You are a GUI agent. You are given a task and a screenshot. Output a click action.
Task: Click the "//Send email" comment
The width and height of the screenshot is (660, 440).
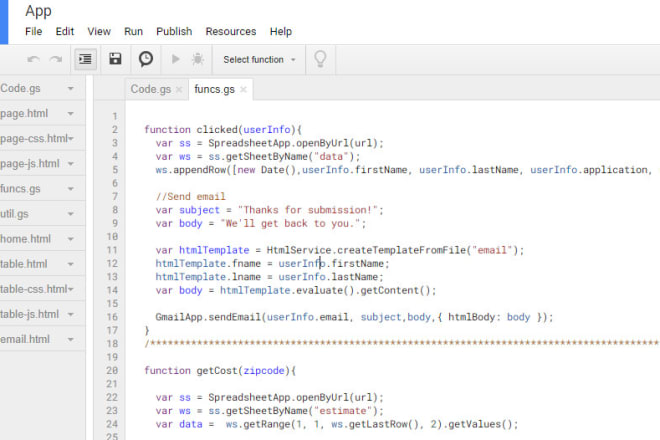tap(190, 197)
